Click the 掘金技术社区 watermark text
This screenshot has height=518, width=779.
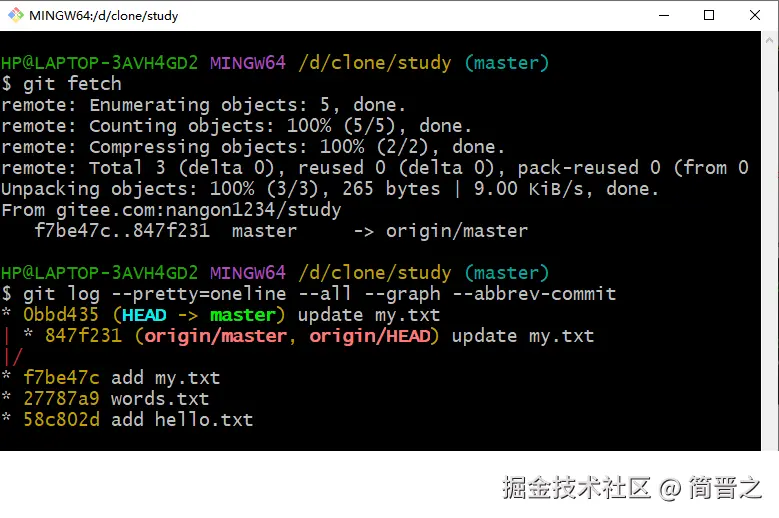[x=575, y=488]
